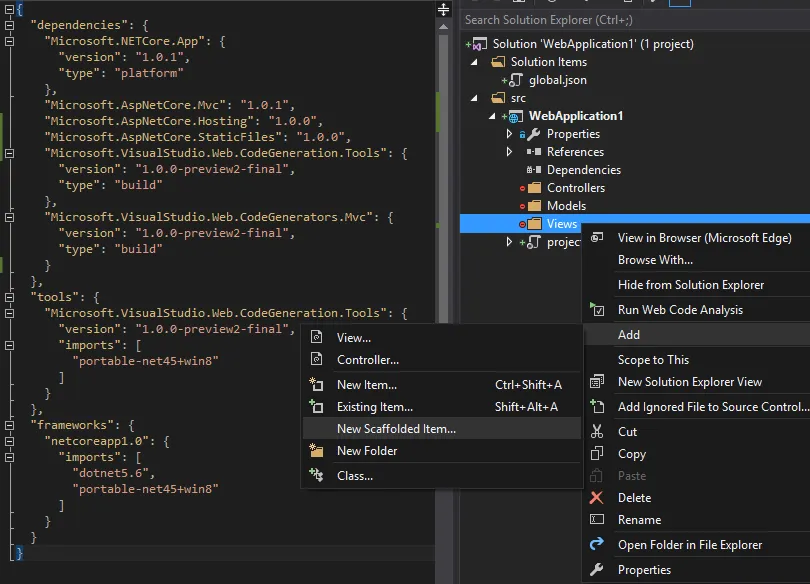810x584 pixels.
Task: Choose Scope to This
Action: (x=697, y=359)
